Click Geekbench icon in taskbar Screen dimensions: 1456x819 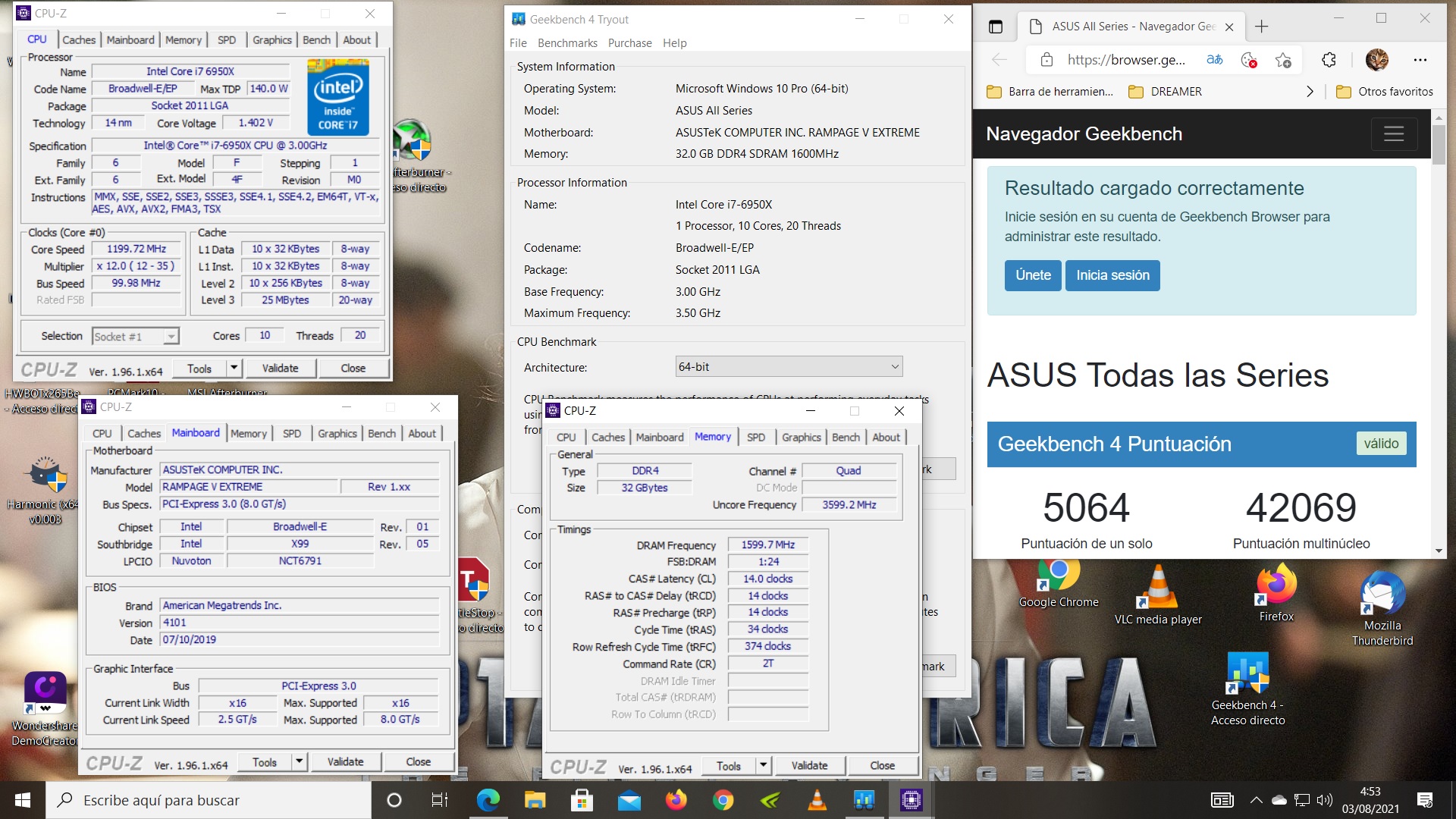tap(864, 800)
